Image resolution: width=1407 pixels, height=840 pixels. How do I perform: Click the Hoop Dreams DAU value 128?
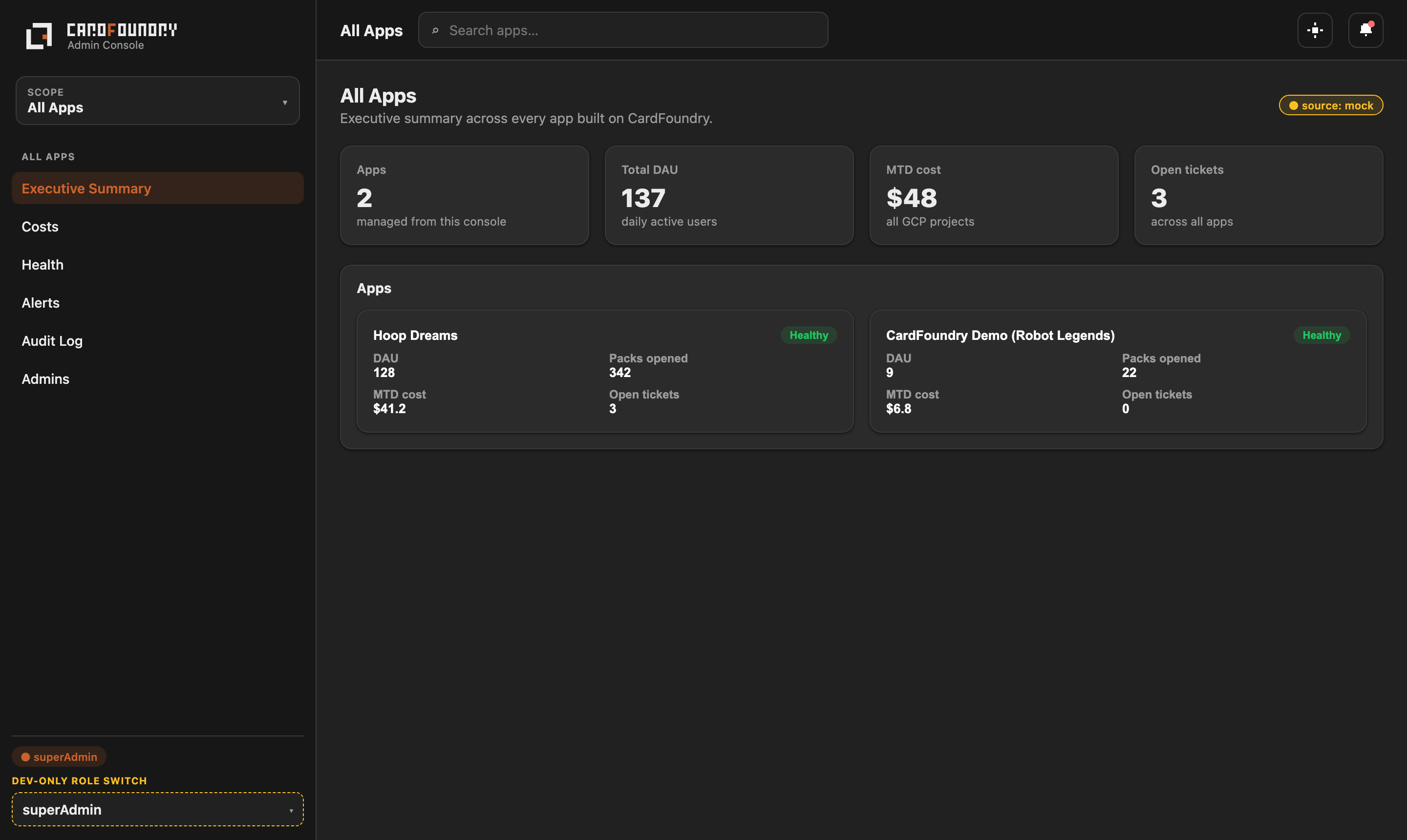click(x=384, y=373)
